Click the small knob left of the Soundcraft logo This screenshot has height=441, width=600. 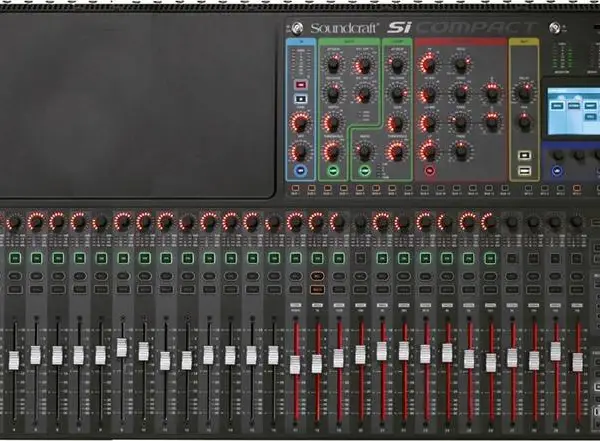297,28
